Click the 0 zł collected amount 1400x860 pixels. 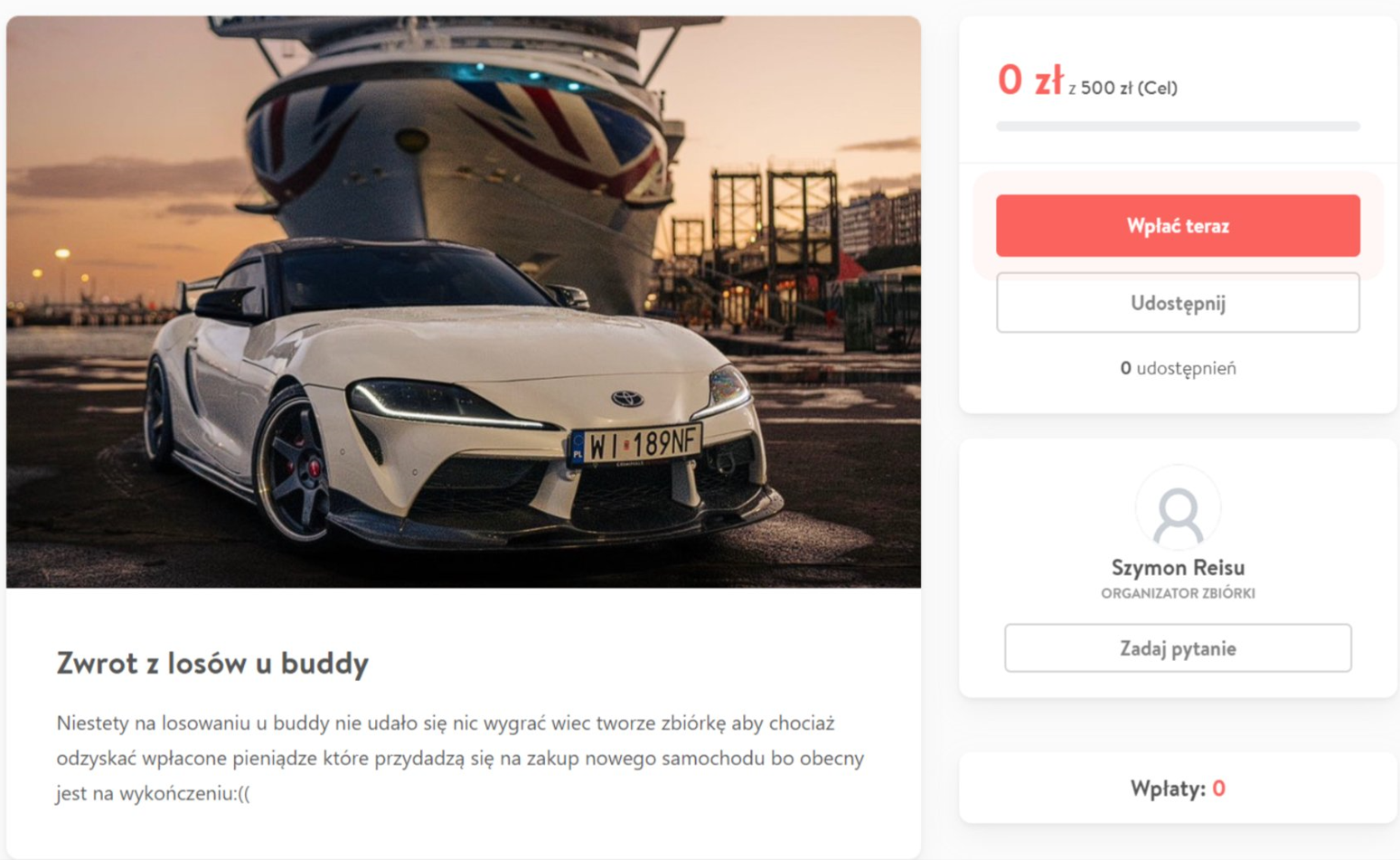click(x=1029, y=81)
